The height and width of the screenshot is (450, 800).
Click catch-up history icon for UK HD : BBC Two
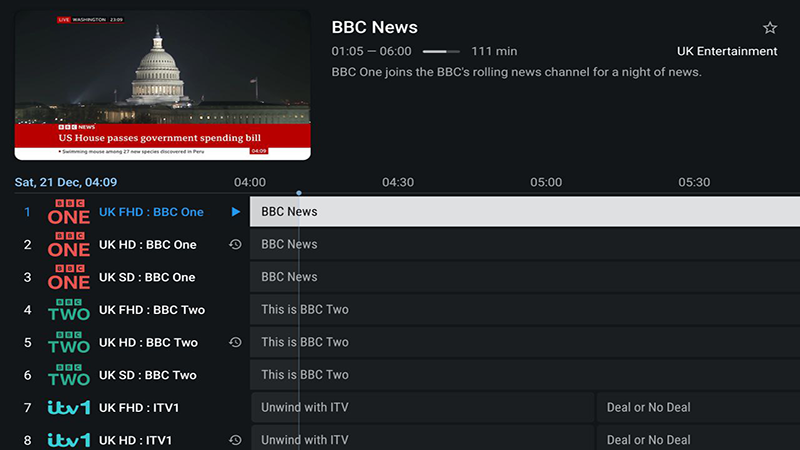pos(235,342)
